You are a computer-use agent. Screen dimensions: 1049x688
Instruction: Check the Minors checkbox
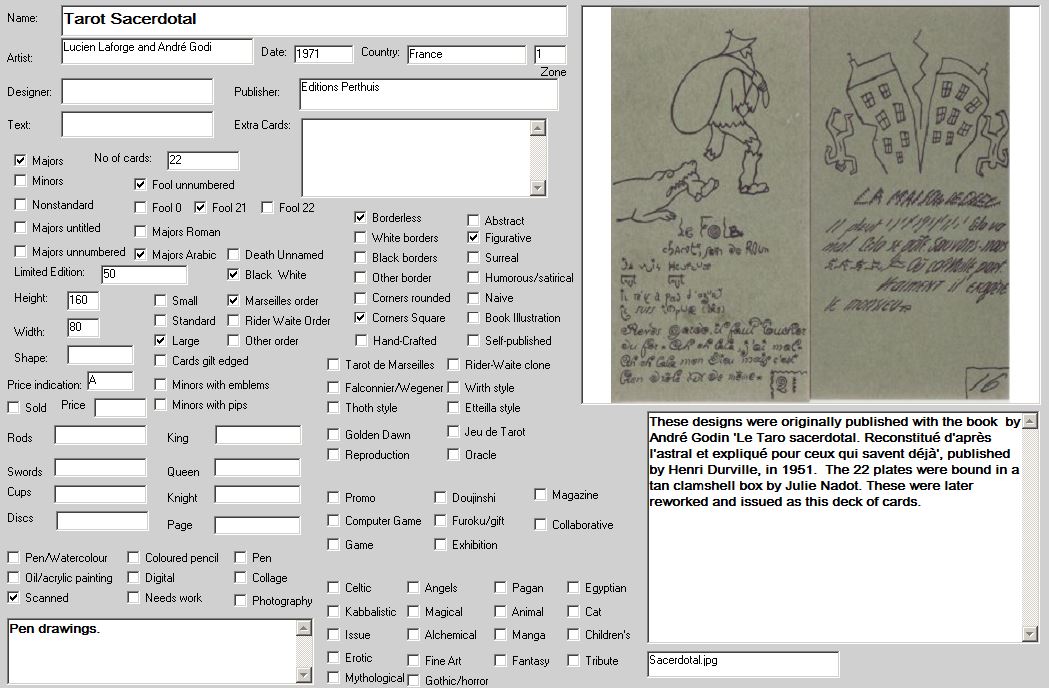pos(21,181)
